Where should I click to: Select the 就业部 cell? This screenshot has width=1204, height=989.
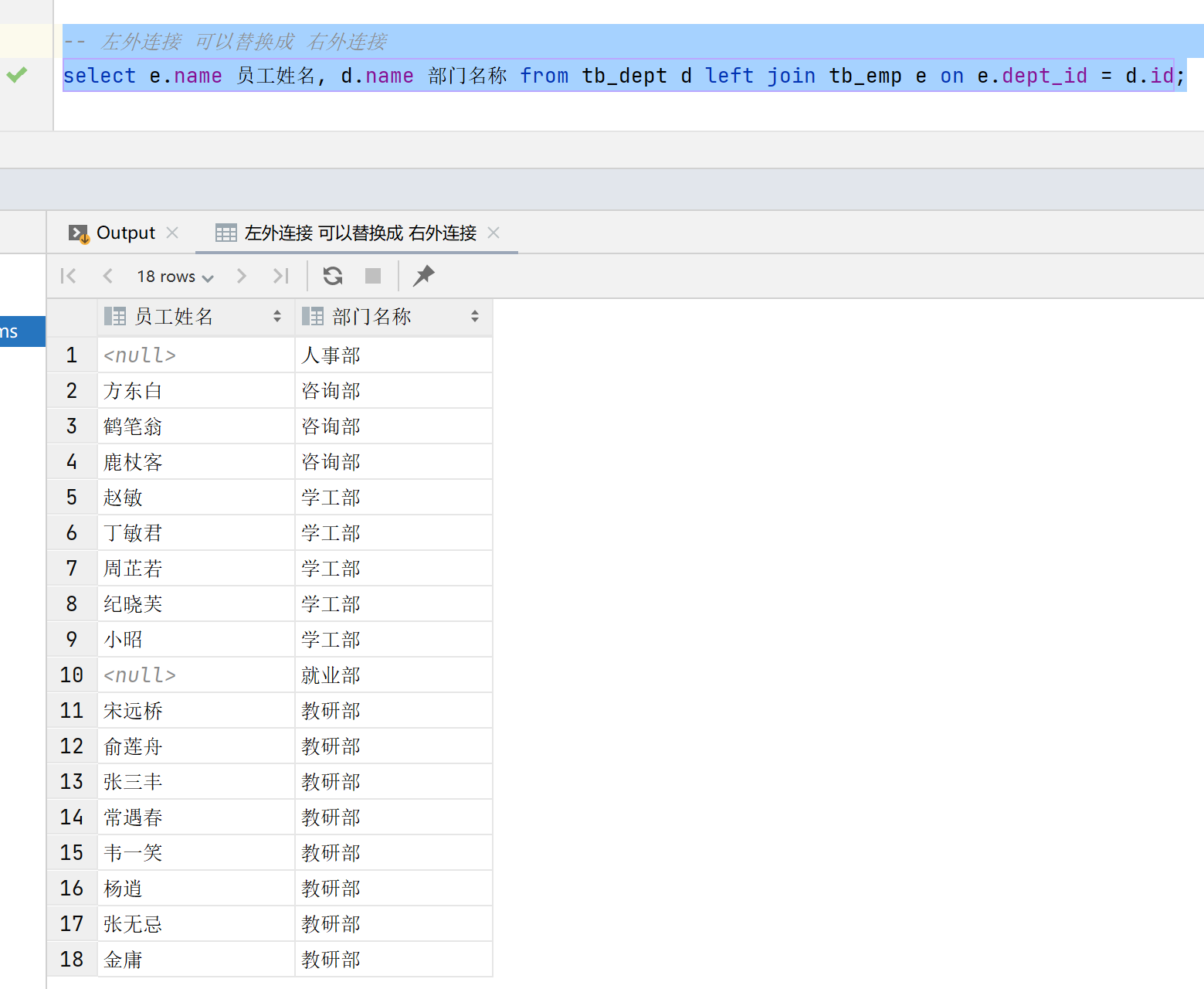394,675
